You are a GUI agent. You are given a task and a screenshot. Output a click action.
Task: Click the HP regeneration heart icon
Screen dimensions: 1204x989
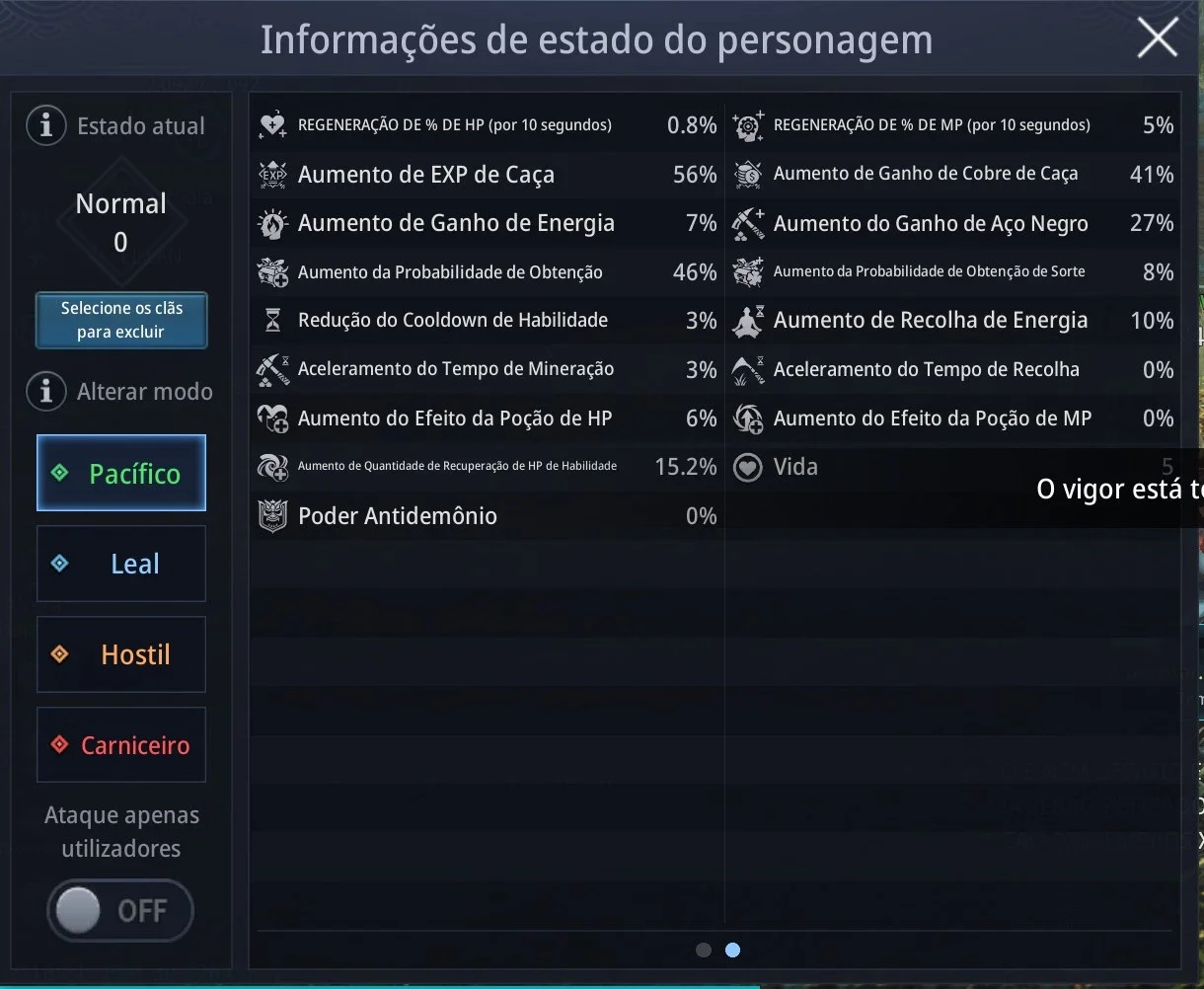click(x=272, y=125)
